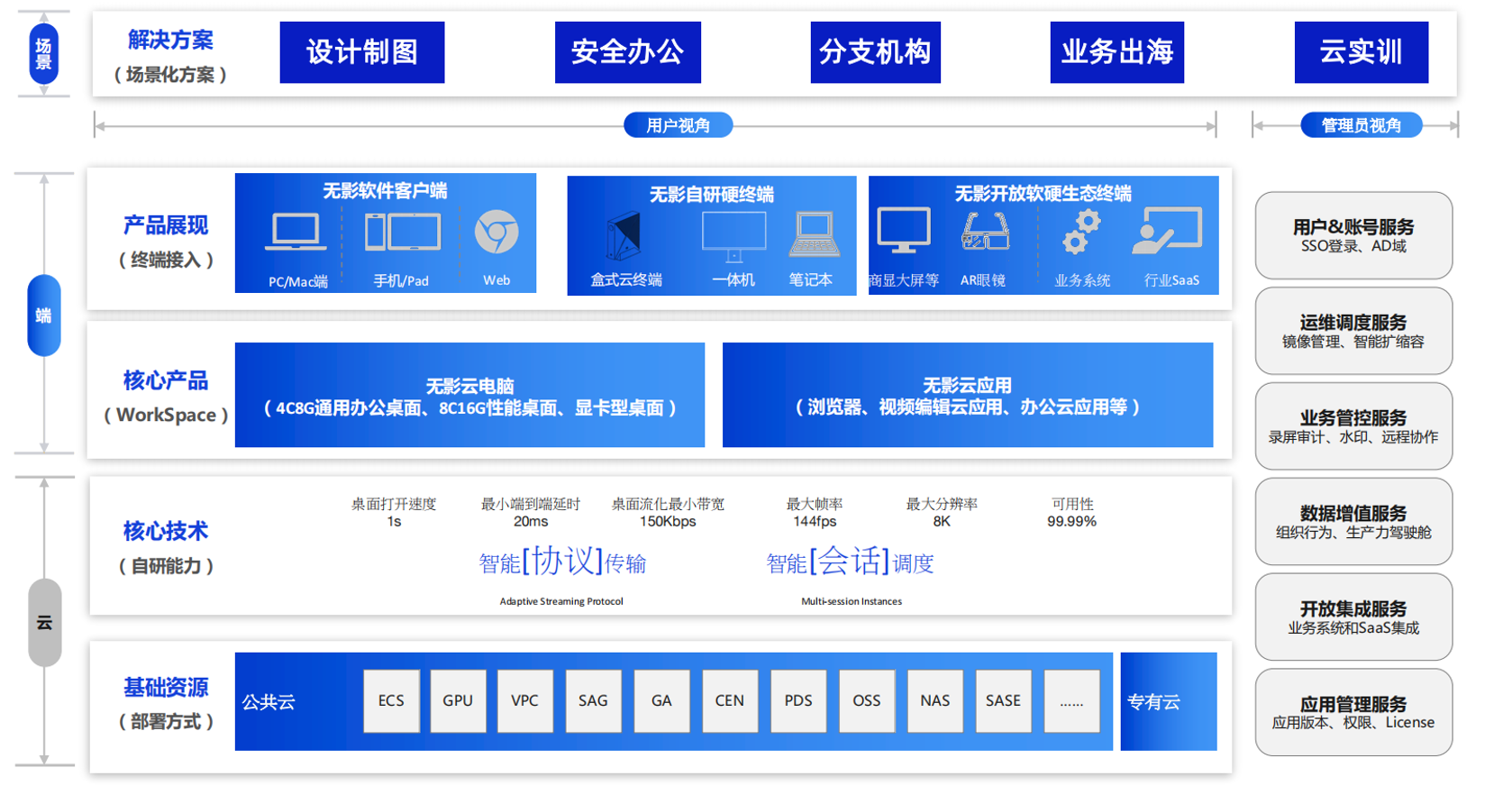Click the Web browser icon

point(496,233)
